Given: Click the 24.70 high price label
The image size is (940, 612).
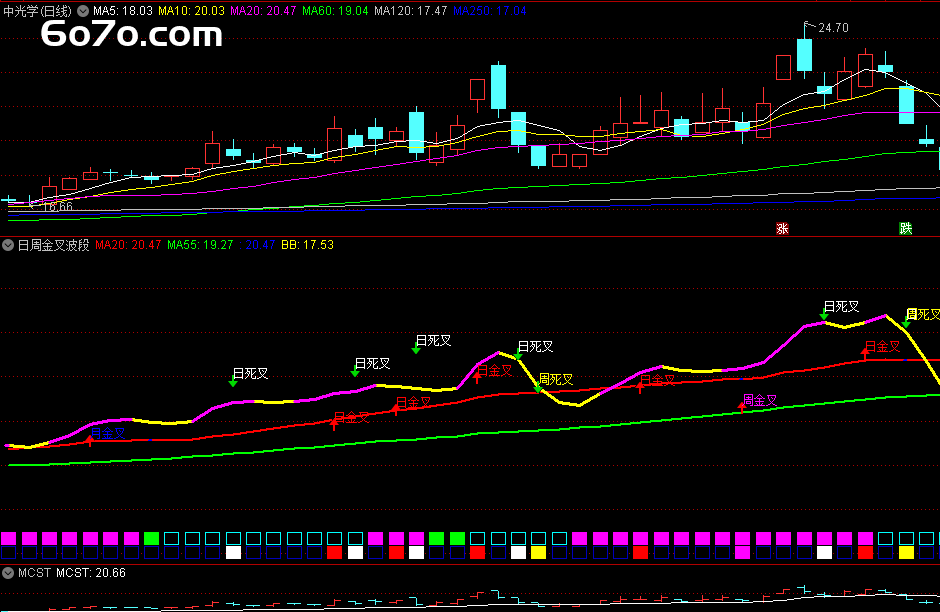Looking at the screenshot, I should click(x=833, y=28).
